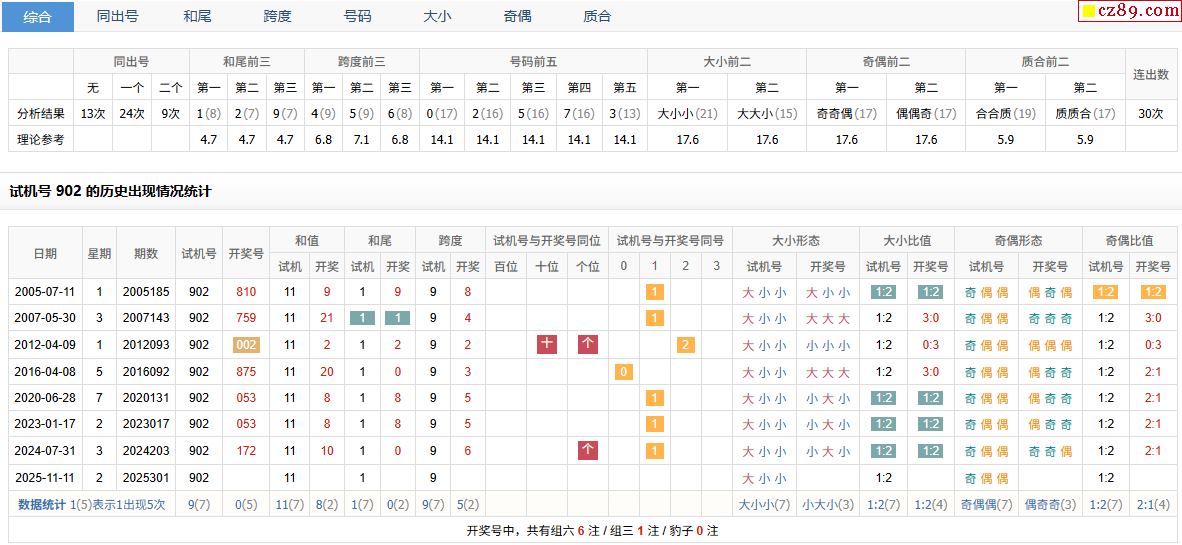Open the 奇偶 tab

(x=517, y=16)
